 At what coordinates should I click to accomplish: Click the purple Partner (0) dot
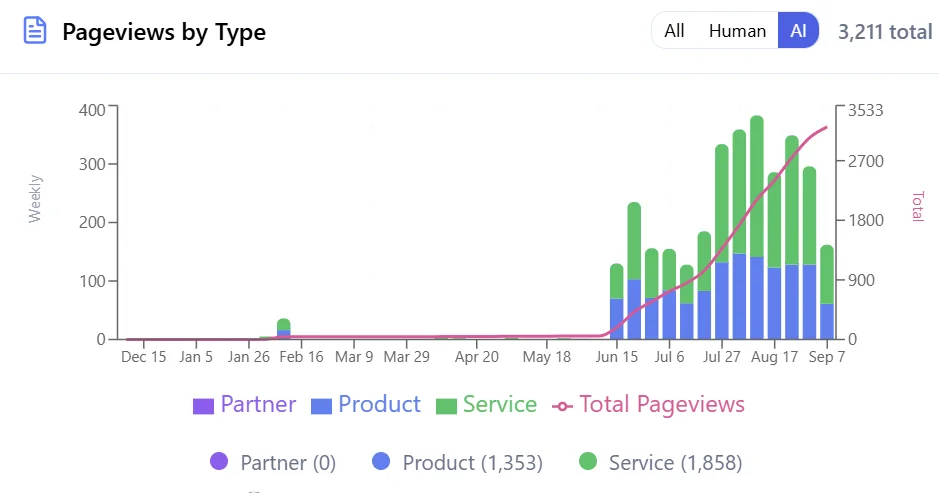point(219,461)
